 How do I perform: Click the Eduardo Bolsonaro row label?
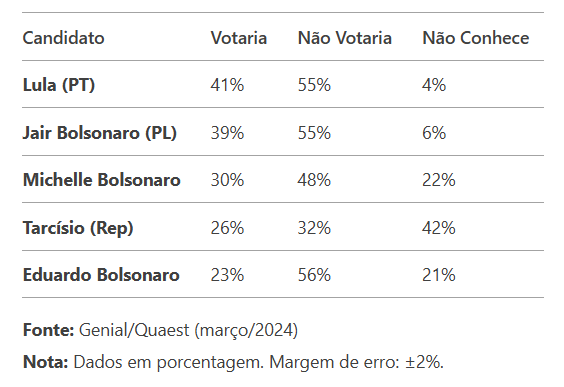click(x=101, y=275)
